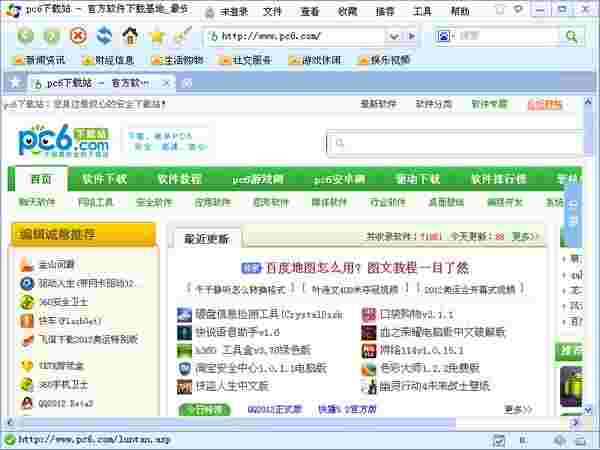Open 血之荣耀电脑版中文破解版 link
Image resolution: width=600 pixels, height=450 pixels.
[x=442, y=332]
